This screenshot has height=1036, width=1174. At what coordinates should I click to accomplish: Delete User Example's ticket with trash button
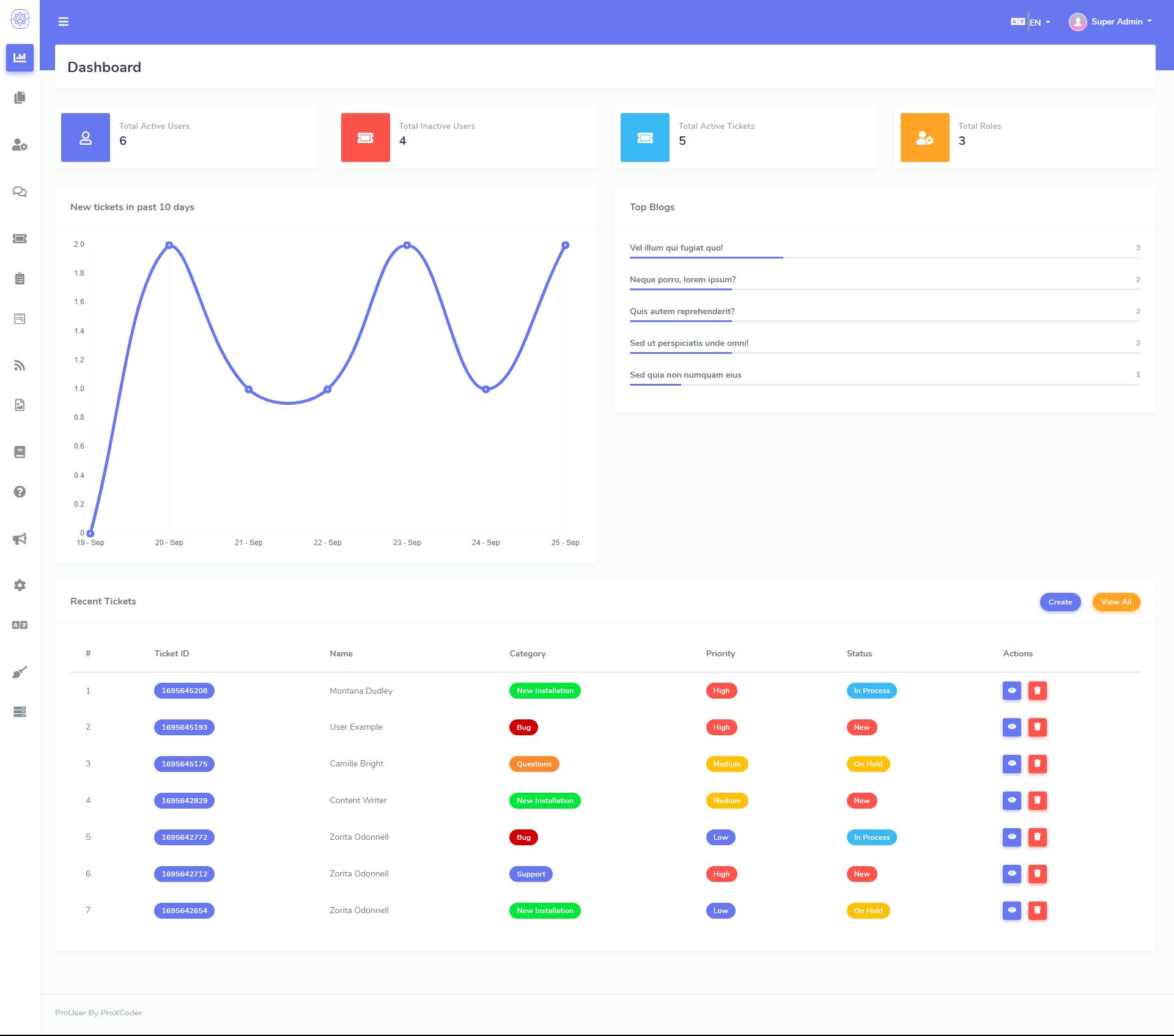1037,727
